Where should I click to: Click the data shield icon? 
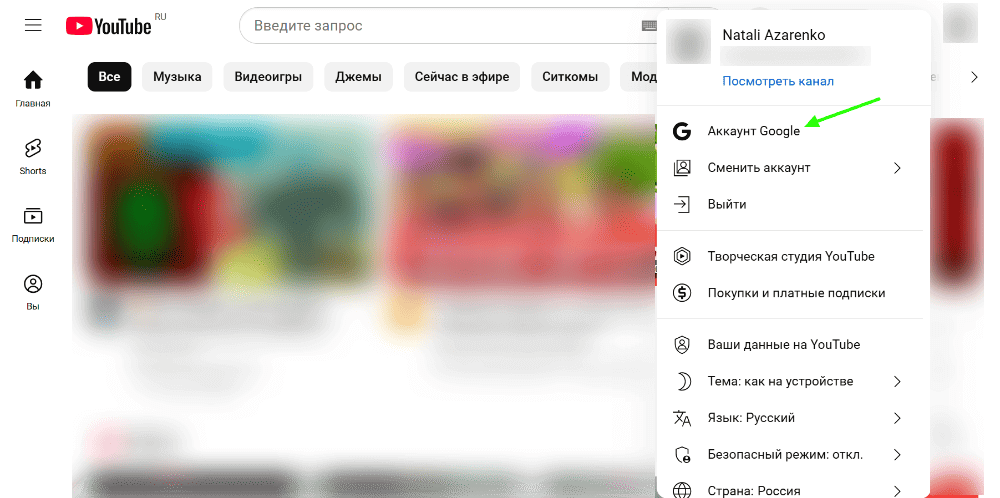[682, 345]
